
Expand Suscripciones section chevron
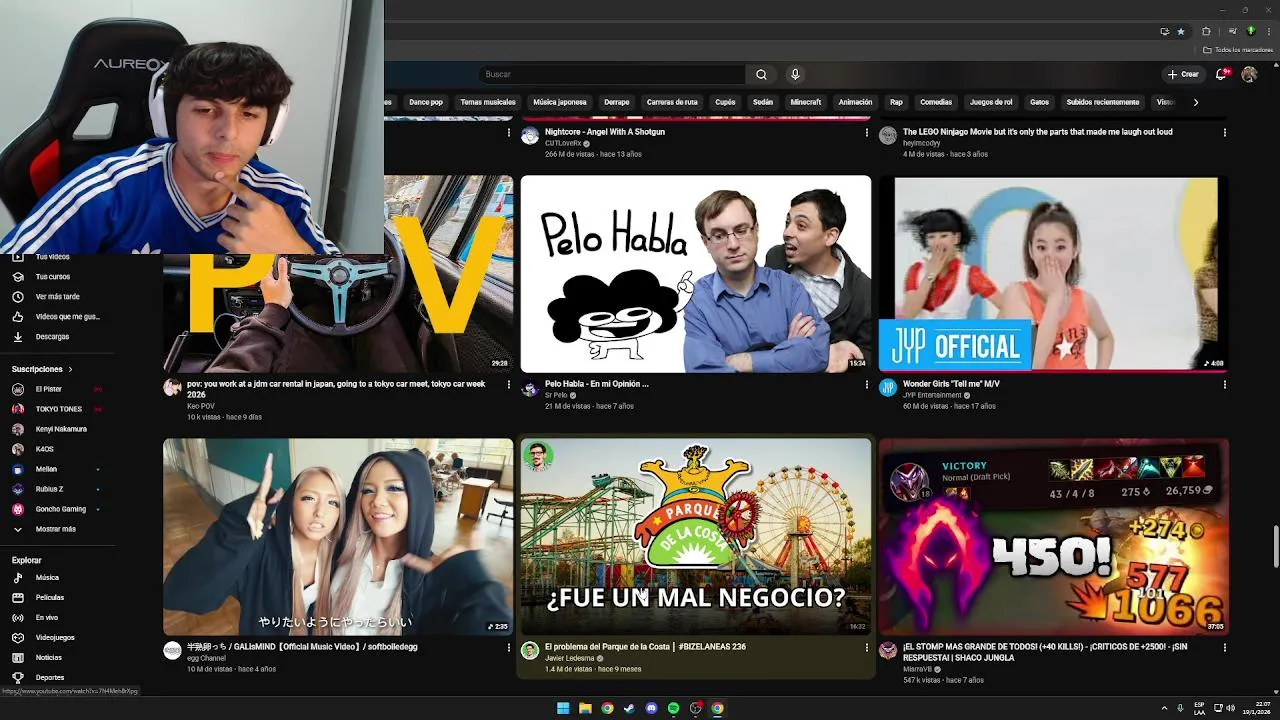tap(70, 369)
